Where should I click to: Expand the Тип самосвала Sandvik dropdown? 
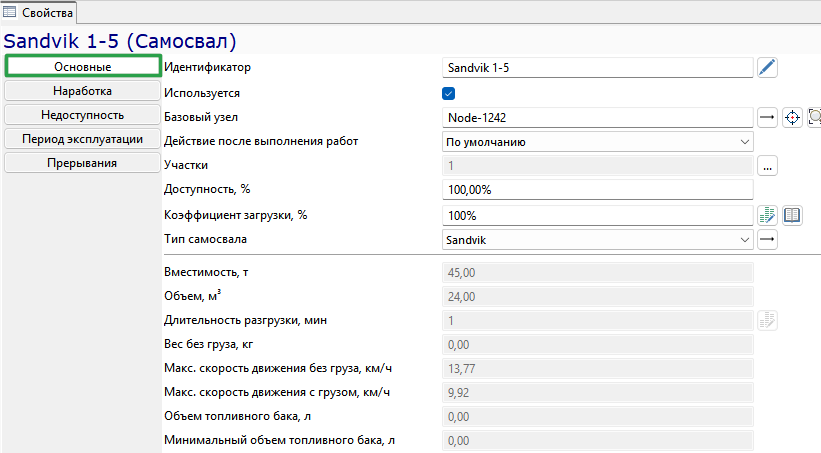(597, 240)
